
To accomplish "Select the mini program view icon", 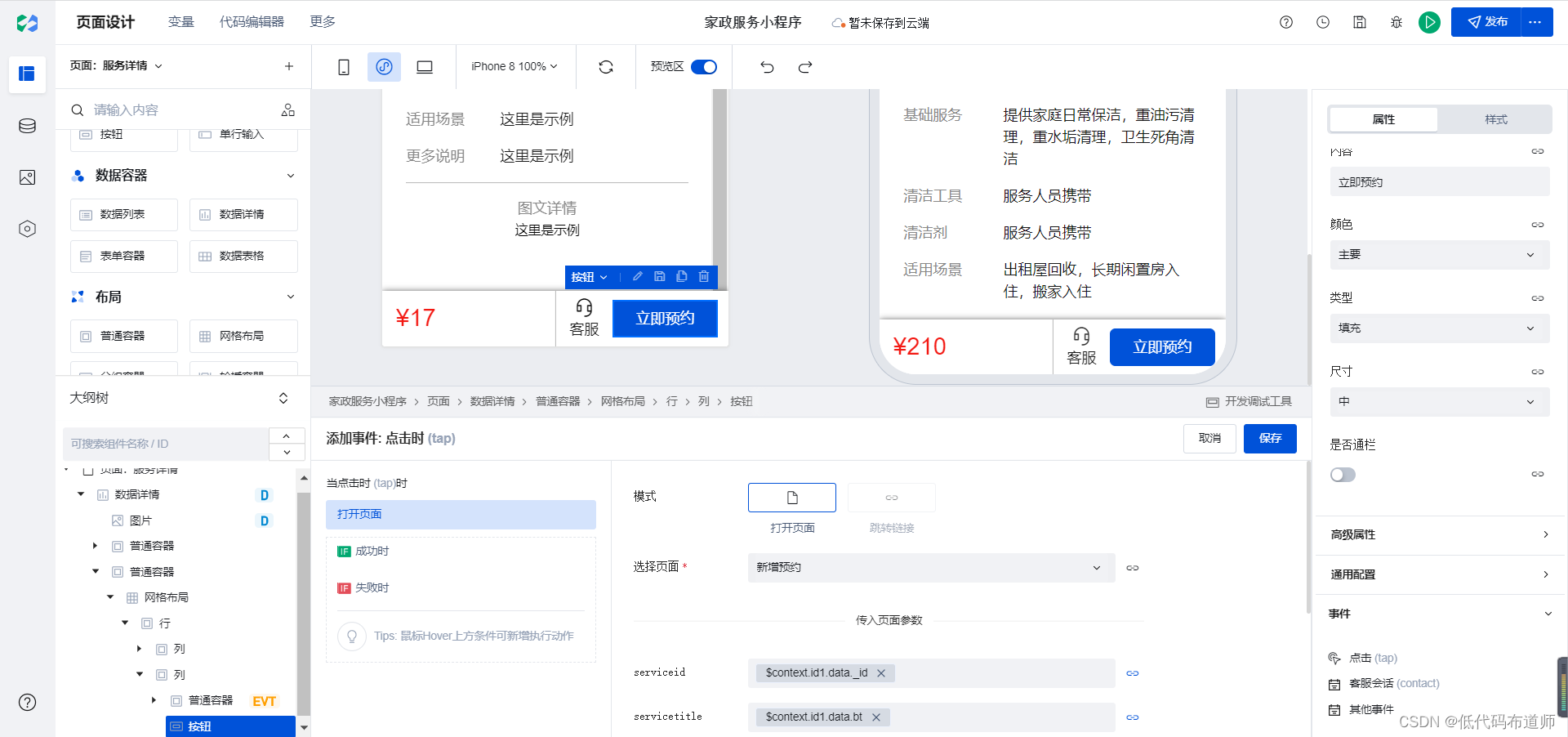I will point(384,67).
